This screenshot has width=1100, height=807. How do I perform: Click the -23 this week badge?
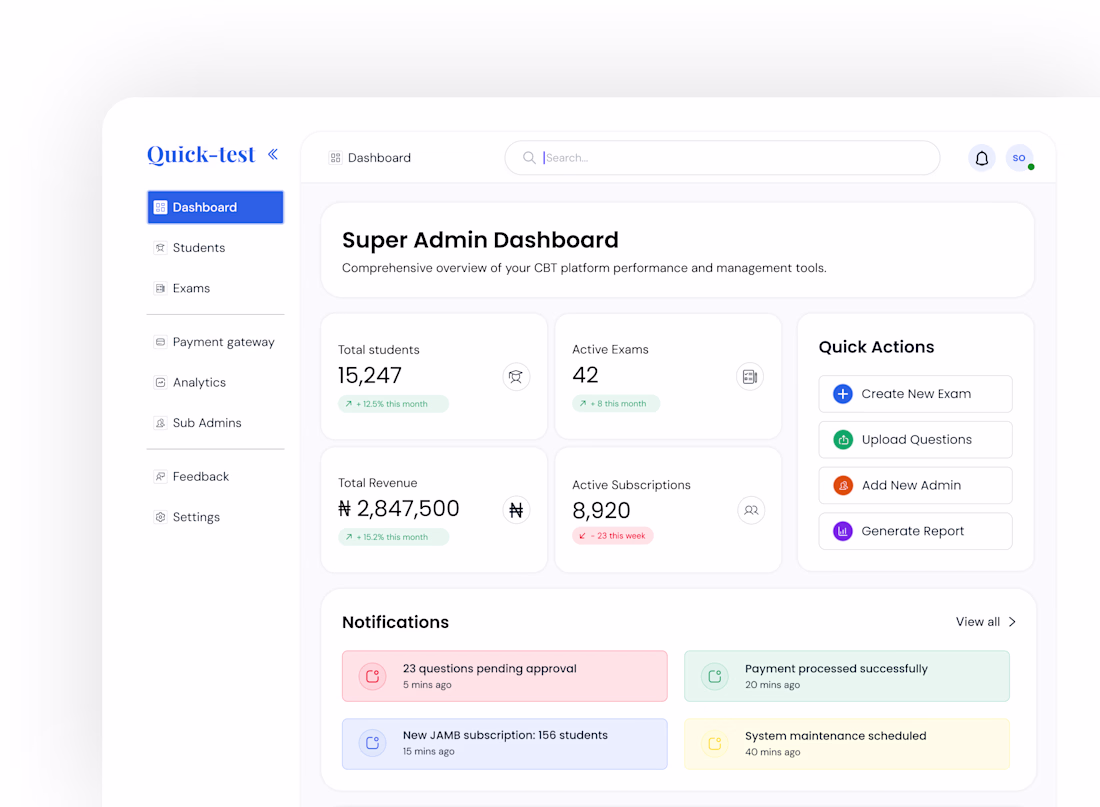tap(612, 535)
